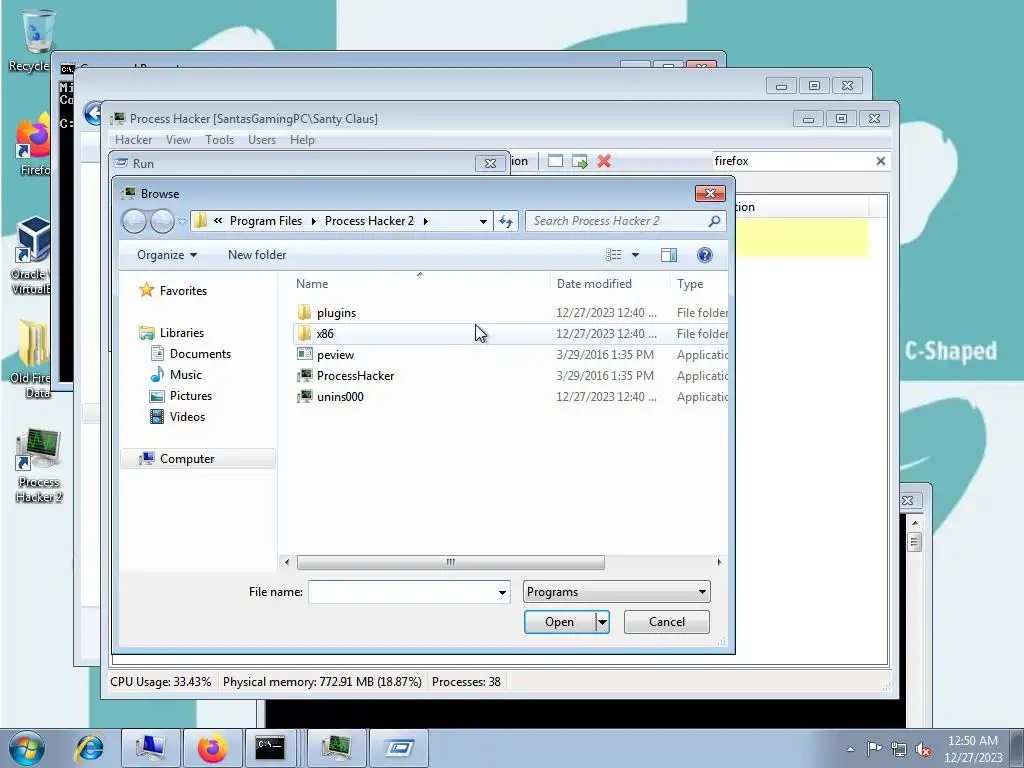Click the change view icon
Screen dimensions: 1024x768
[x=613, y=255]
